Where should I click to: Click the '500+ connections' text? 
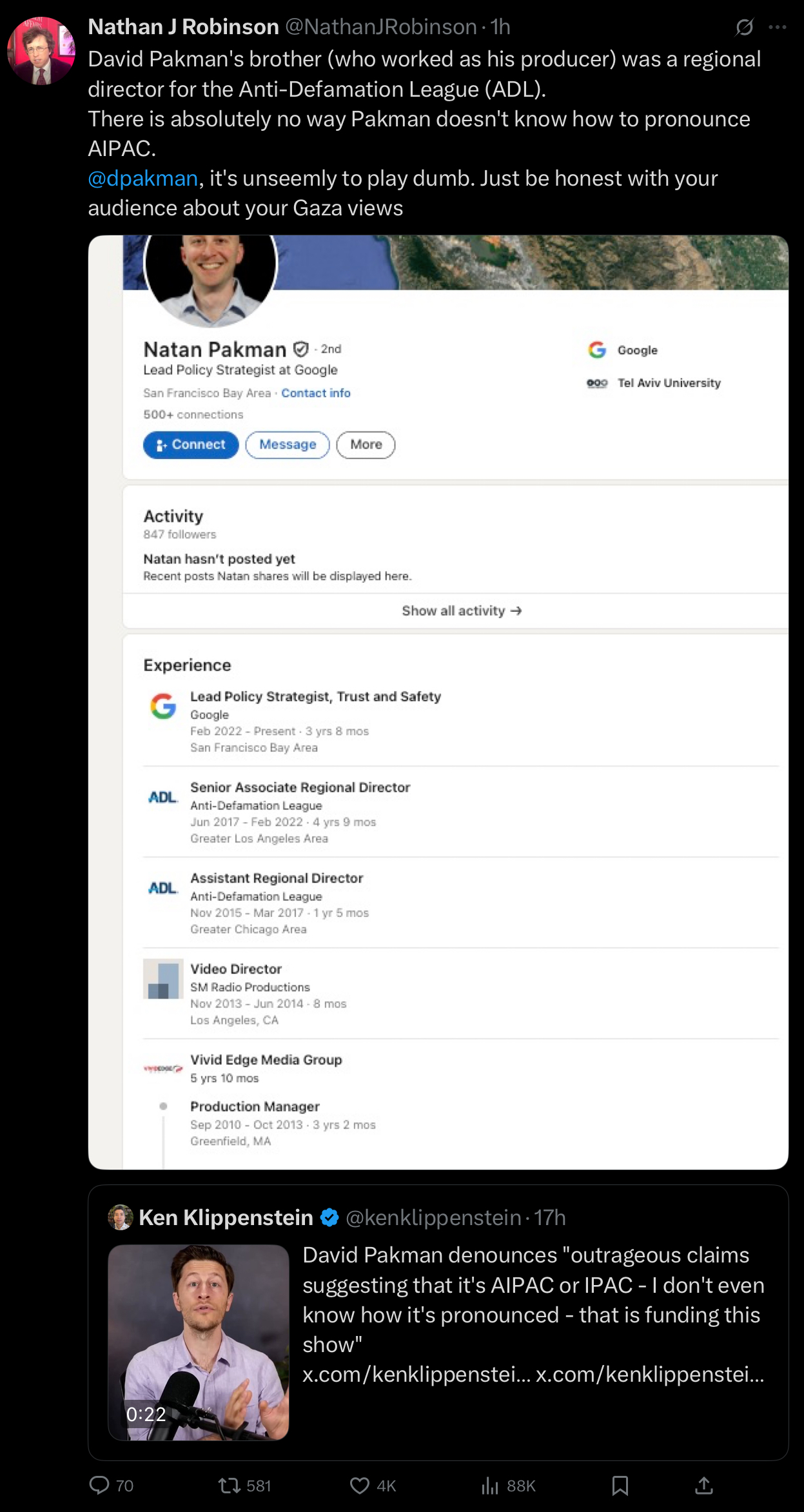(x=193, y=414)
